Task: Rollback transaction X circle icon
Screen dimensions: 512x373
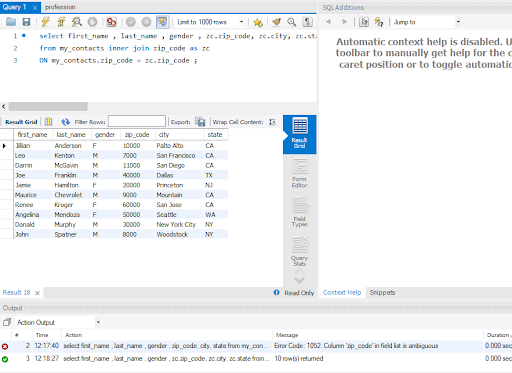Action: tap(146, 22)
